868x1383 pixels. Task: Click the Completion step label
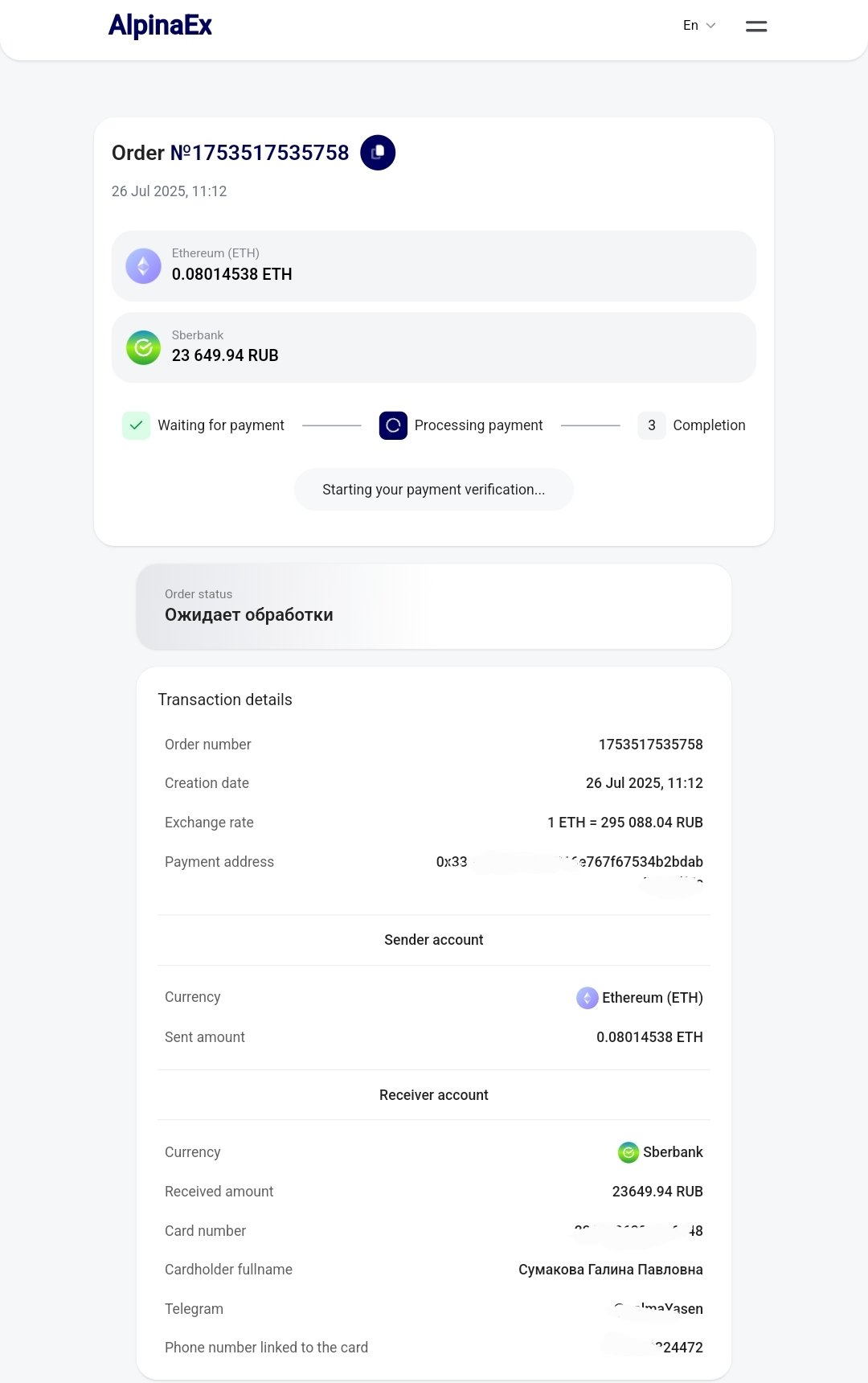[709, 425]
